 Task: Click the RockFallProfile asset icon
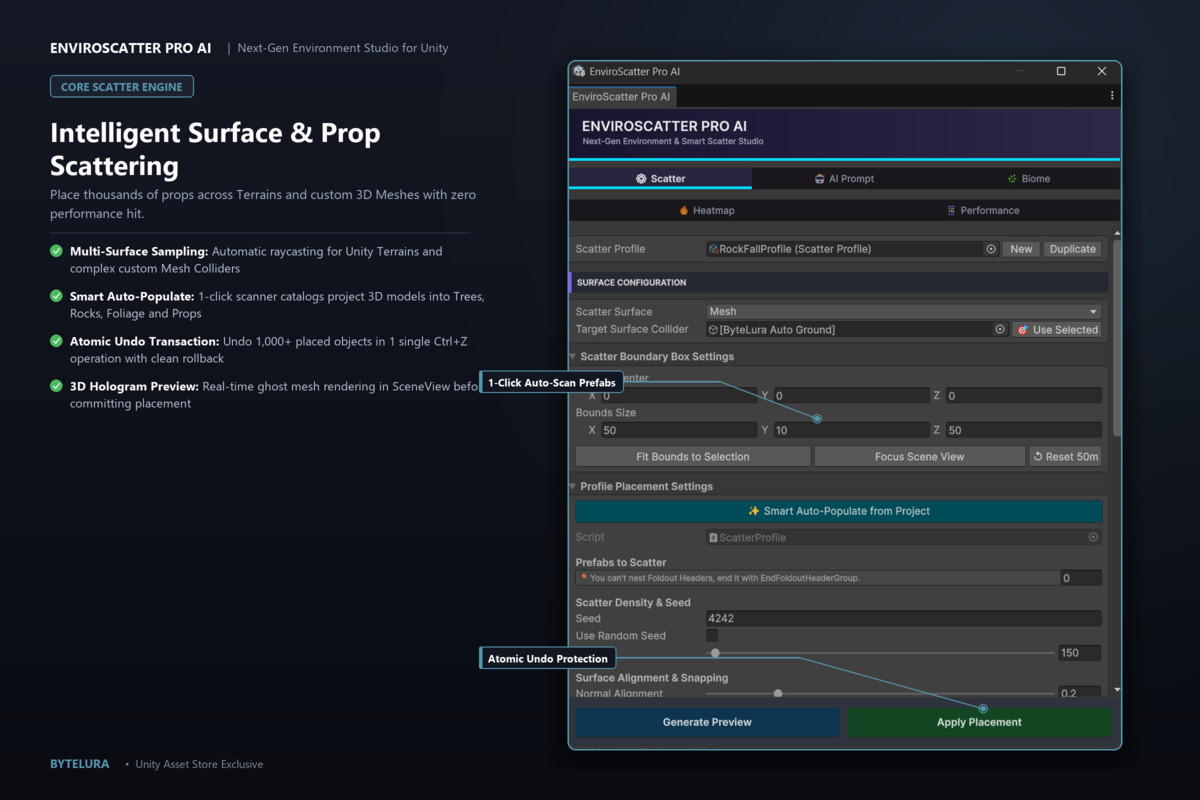[714, 249]
